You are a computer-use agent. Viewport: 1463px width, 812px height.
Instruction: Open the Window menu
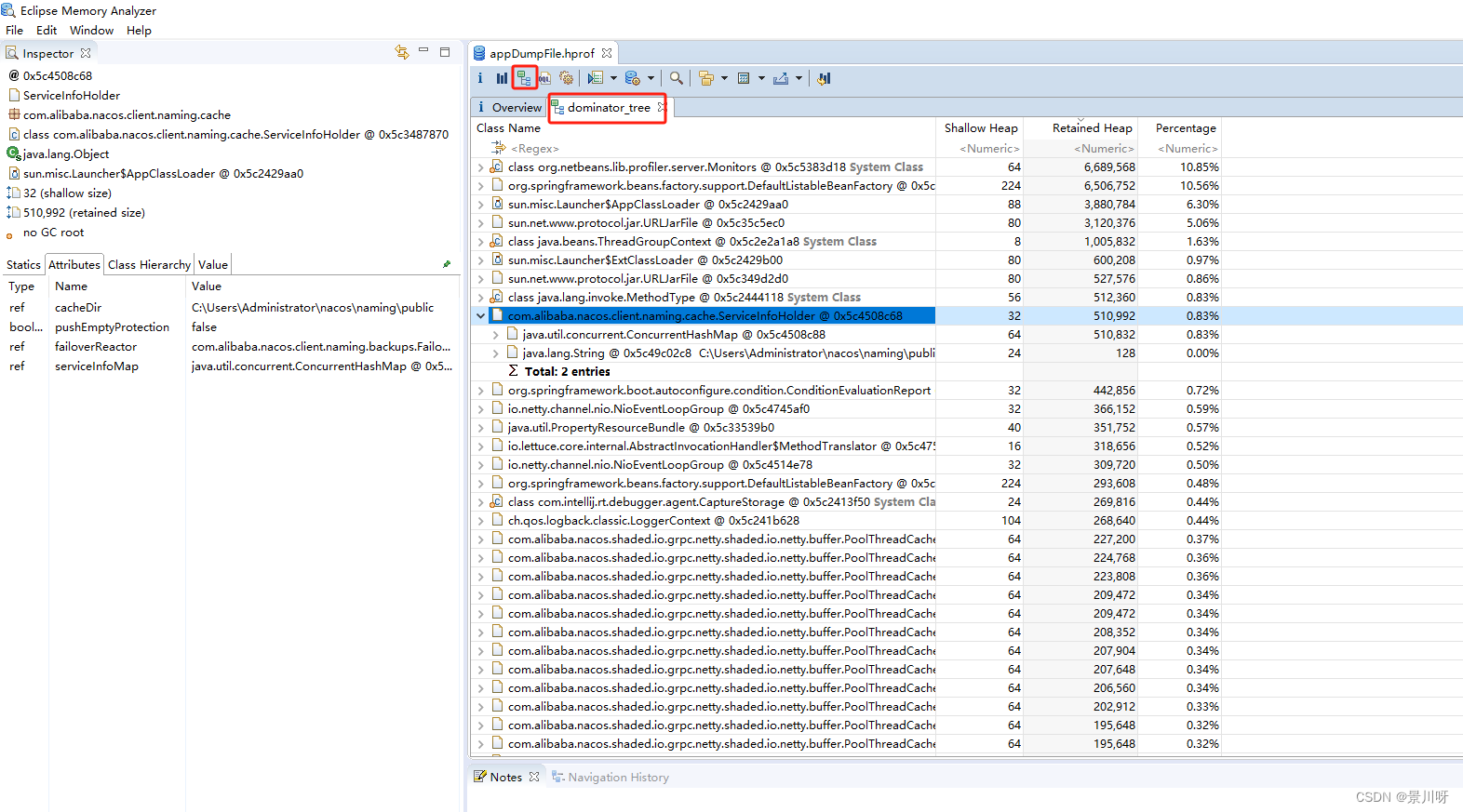coord(91,31)
